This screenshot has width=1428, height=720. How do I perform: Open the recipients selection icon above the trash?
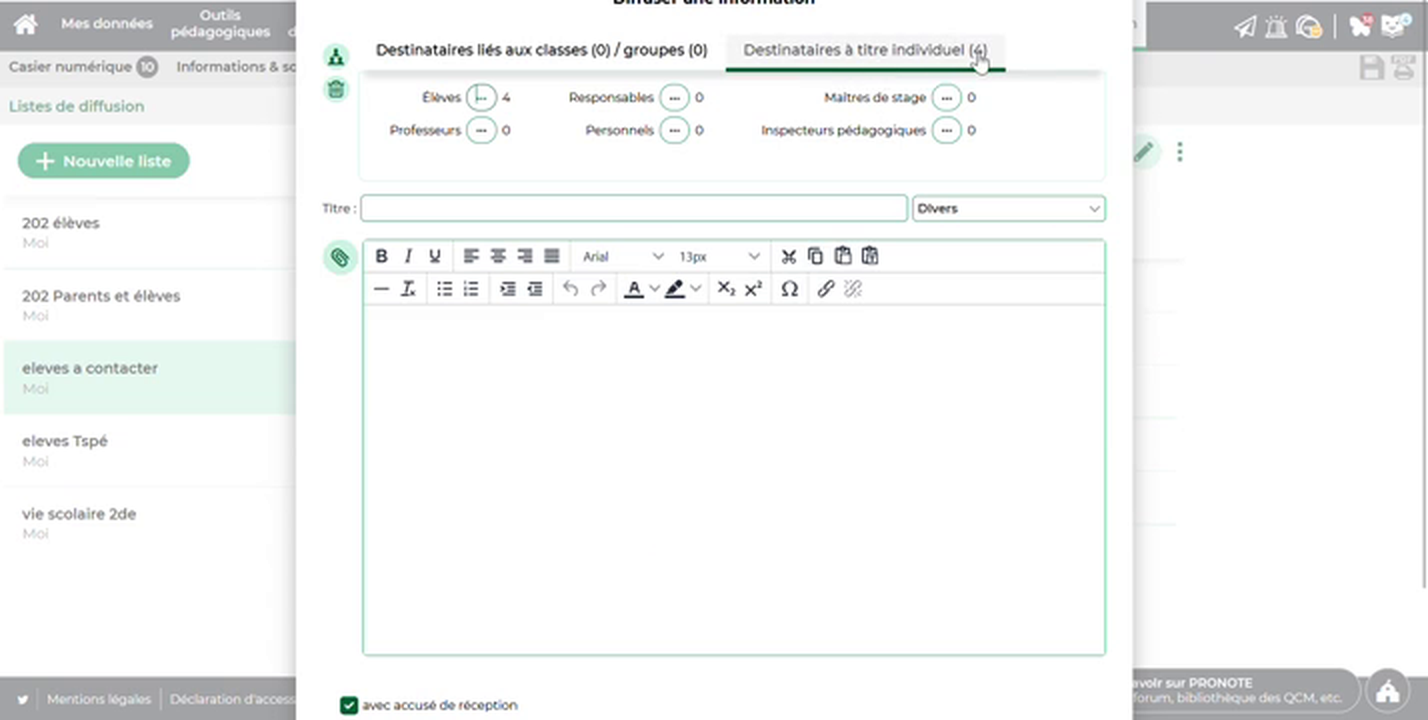pyautogui.click(x=336, y=57)
